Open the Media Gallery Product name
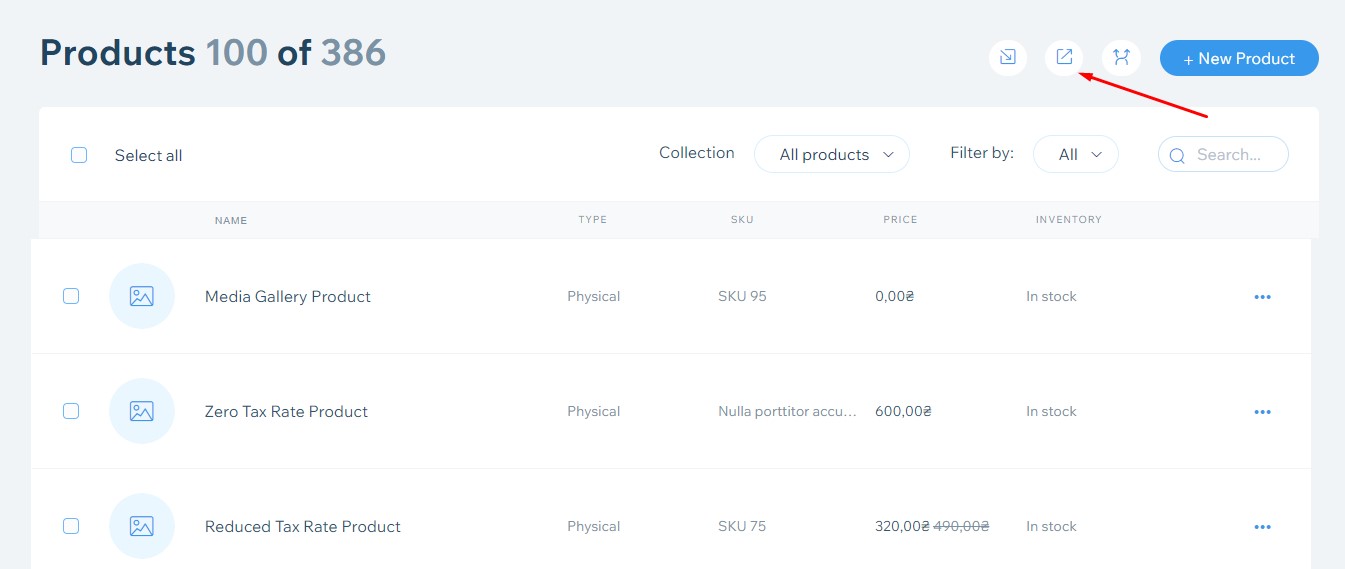This screenshot has width=1345, height=569. coord(288,296)
